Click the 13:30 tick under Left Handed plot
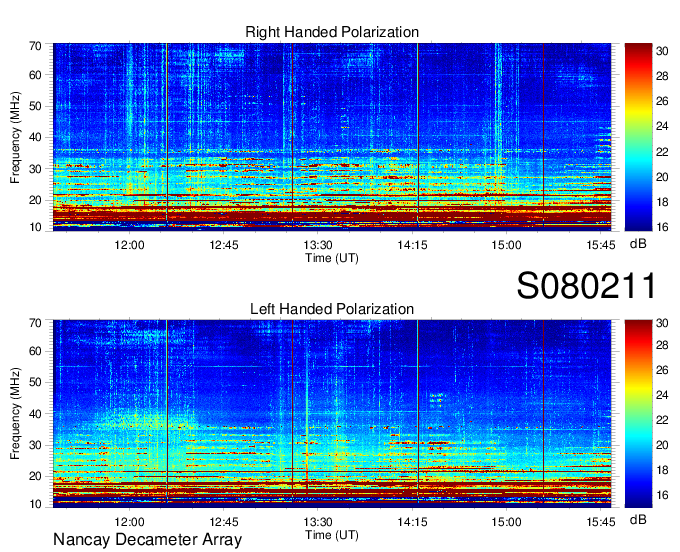The width and height of the screenshot is (680, 552). (x=318, y=522)
